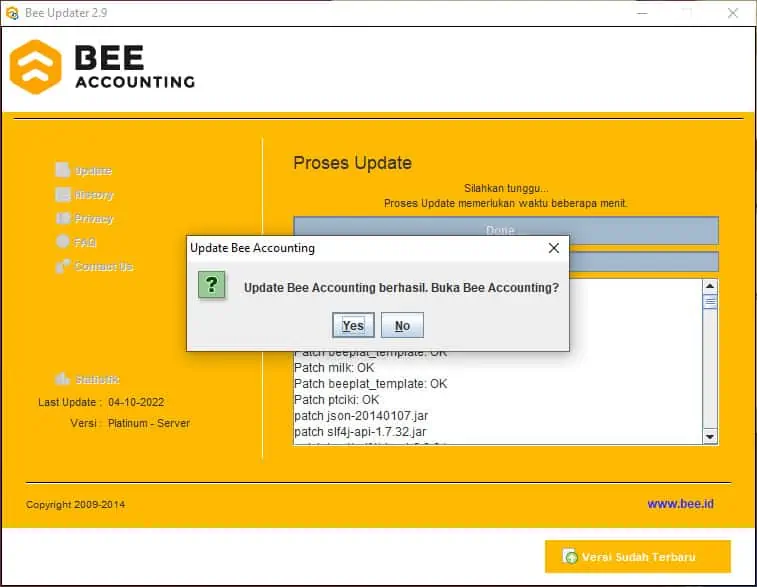The height and width of the screenshot is (587, 757).
Task: Click the Versi Sudah Terbaru button
Action: tap(638, 557)
